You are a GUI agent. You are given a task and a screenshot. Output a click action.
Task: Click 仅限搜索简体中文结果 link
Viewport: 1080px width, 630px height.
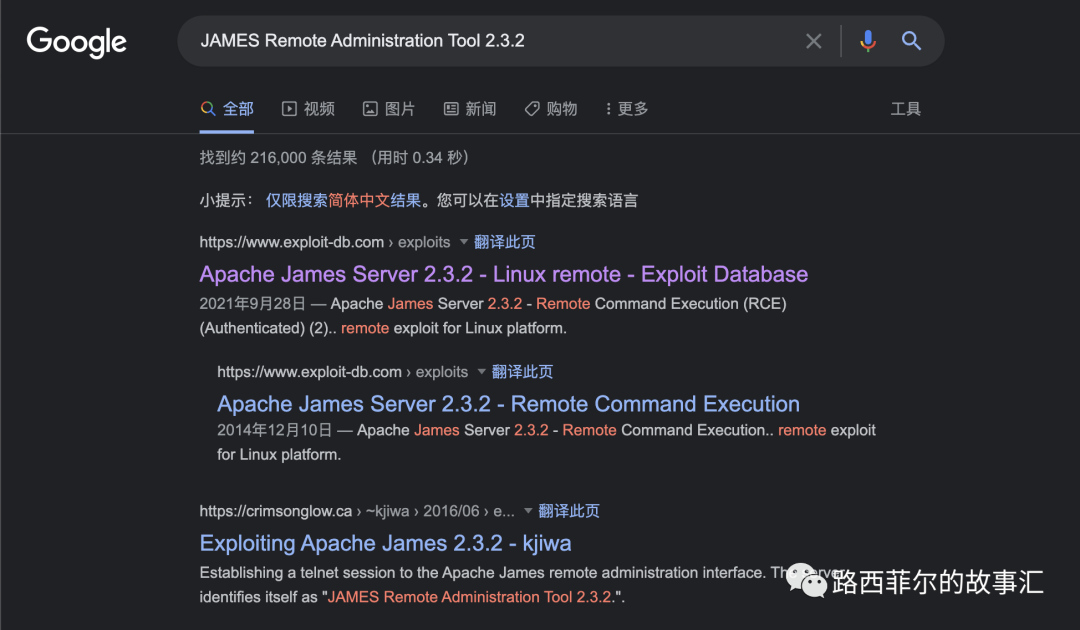click(x=343, y=200)
